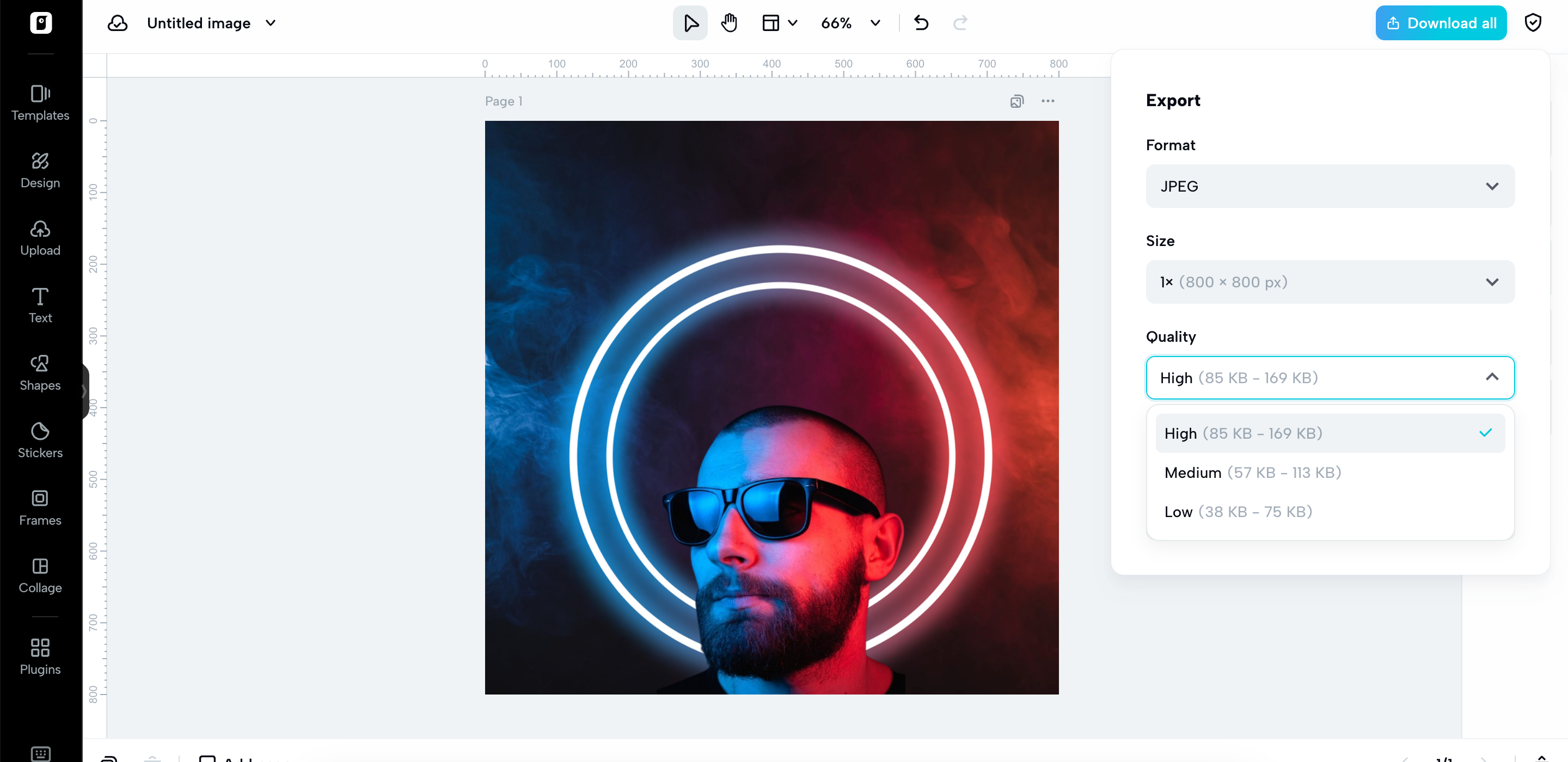Open Page 1 more options menu
The height and width of the screenshot is (762, 1568).
pyautogui.click(x=1047, y=101)
